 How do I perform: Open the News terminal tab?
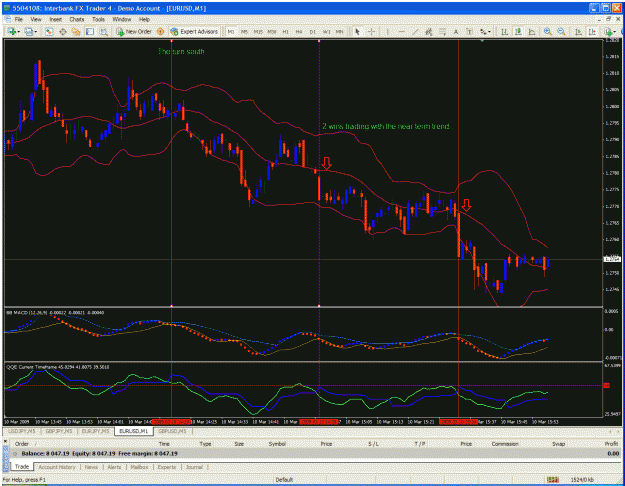pyautogui.click(x=91, y=467)
